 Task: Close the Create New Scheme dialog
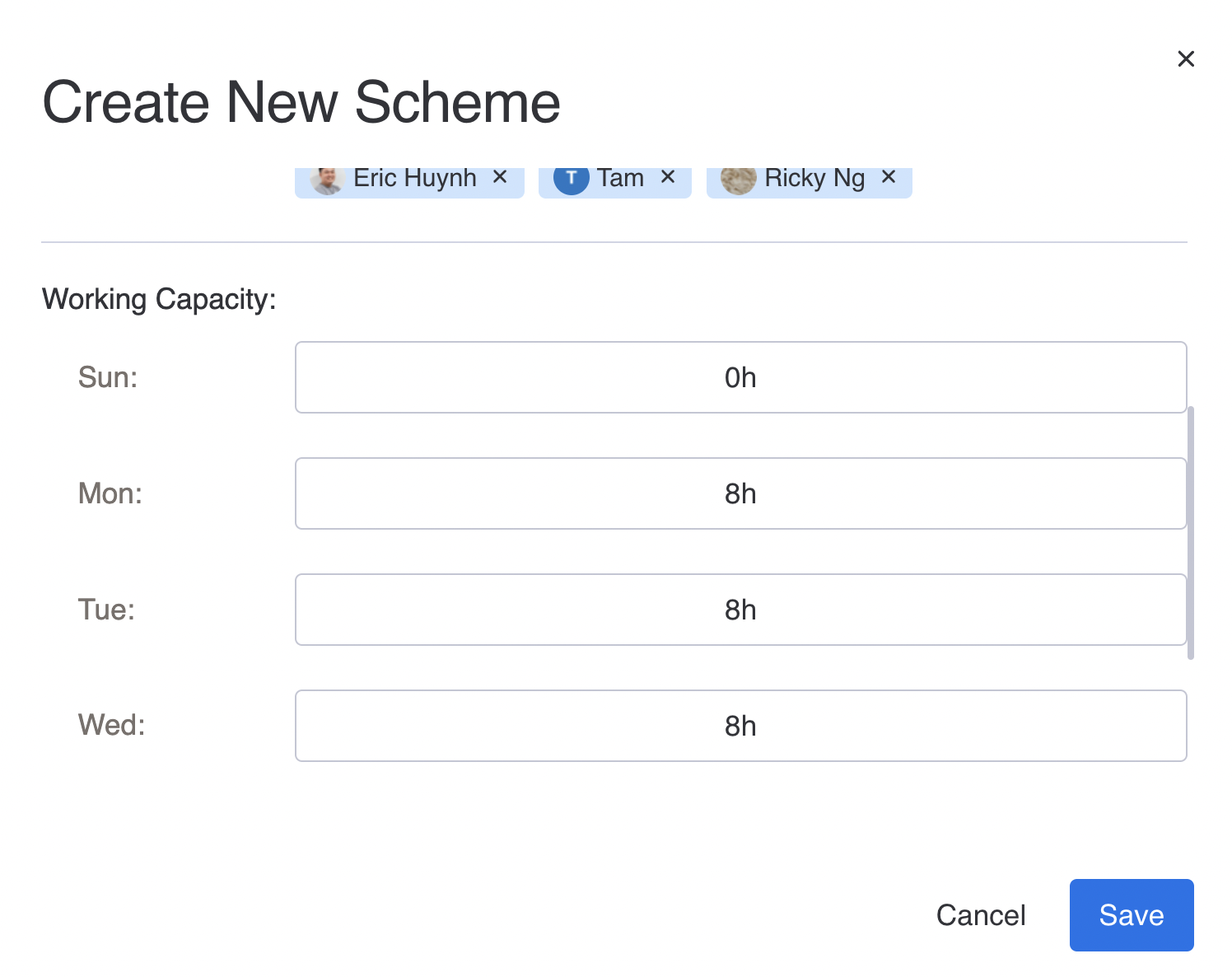tap(1186, 58)
